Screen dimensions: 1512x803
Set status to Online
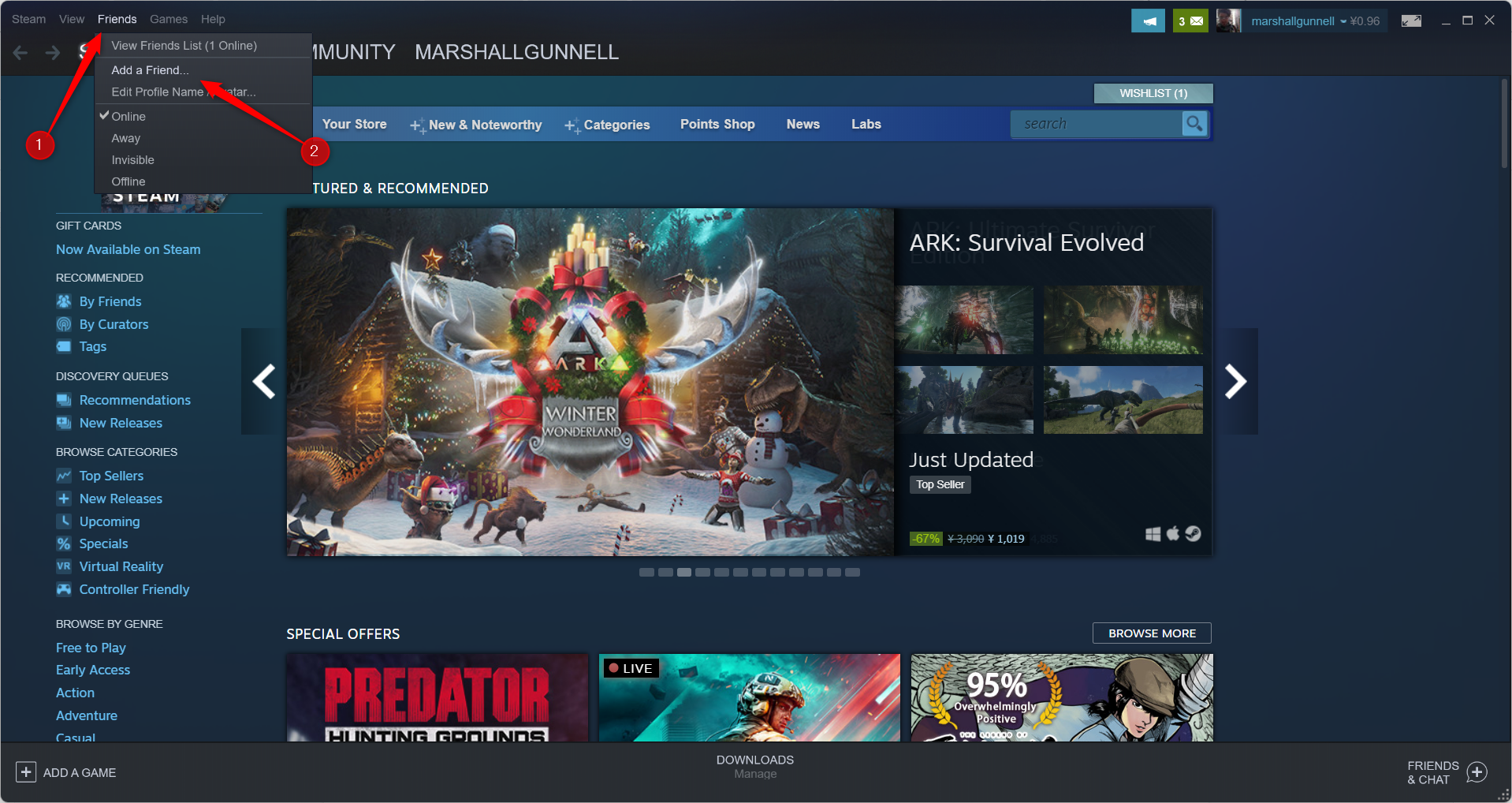128,117
